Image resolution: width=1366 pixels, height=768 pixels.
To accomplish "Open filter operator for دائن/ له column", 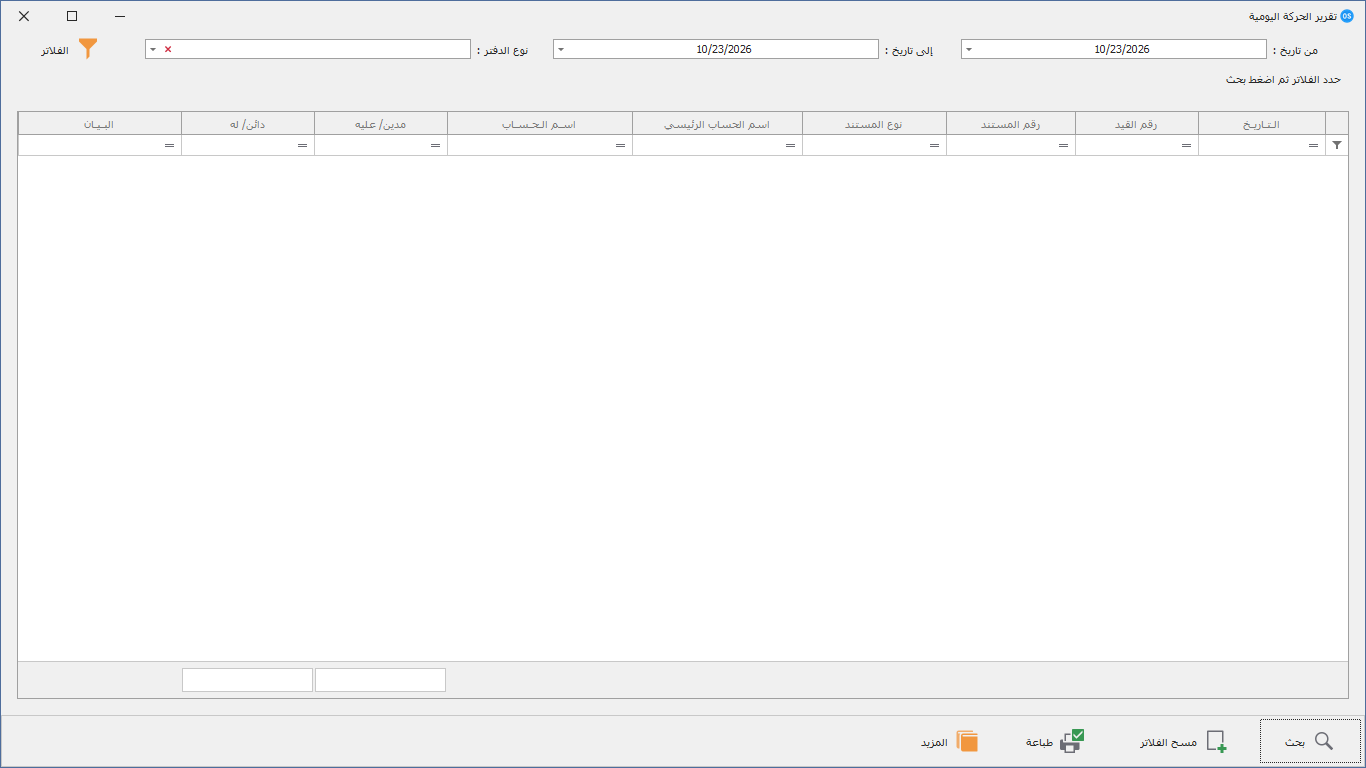I will click(302, 146).
